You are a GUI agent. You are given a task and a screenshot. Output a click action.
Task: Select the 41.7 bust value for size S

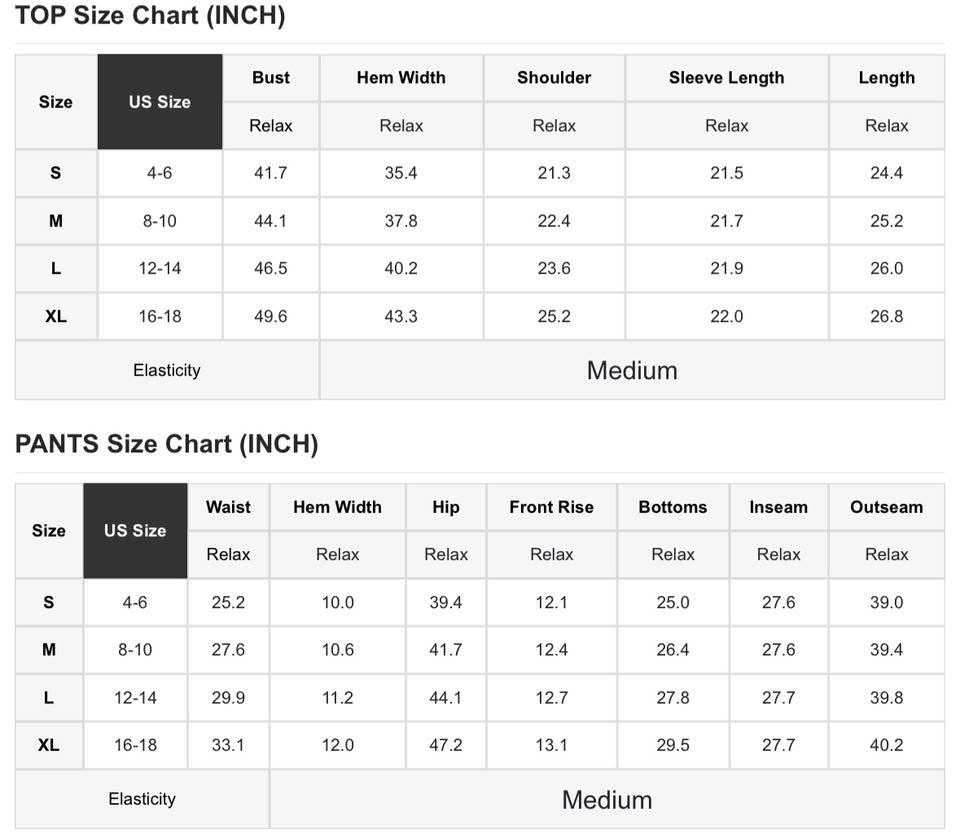click(x=271, y=173)
